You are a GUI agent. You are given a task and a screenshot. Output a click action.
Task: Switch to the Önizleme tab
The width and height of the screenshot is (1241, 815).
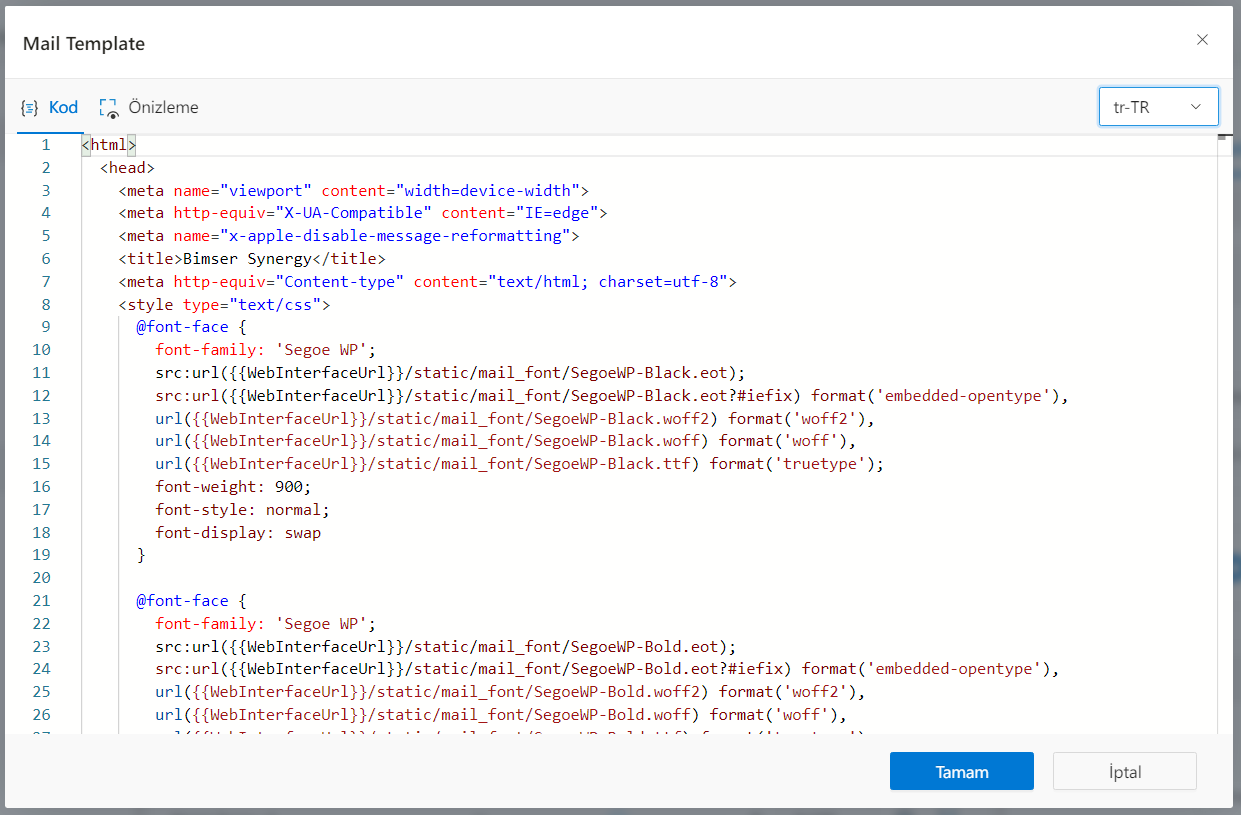pyautogui.click(x=163, y=108)
